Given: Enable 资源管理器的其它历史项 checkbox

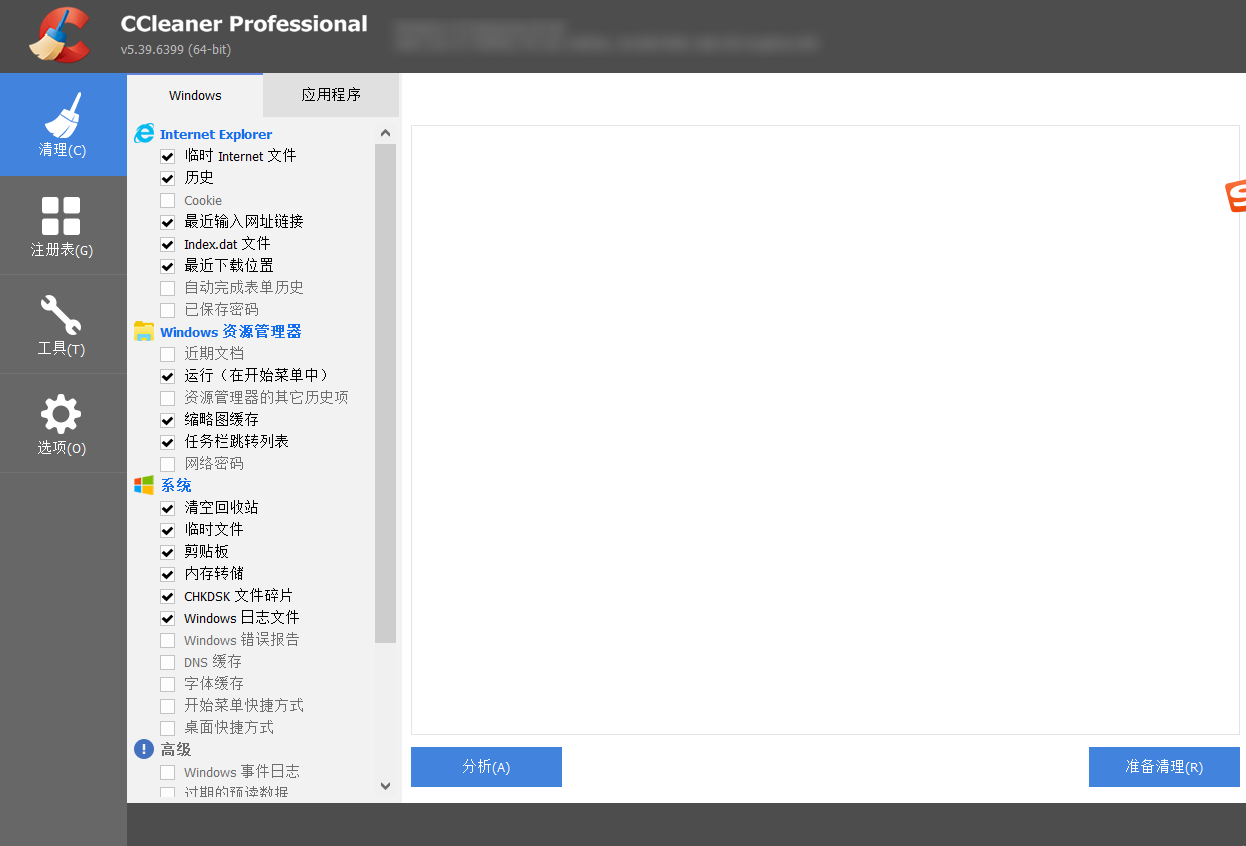Looking at the screenshot, I should tap(167, 399).
